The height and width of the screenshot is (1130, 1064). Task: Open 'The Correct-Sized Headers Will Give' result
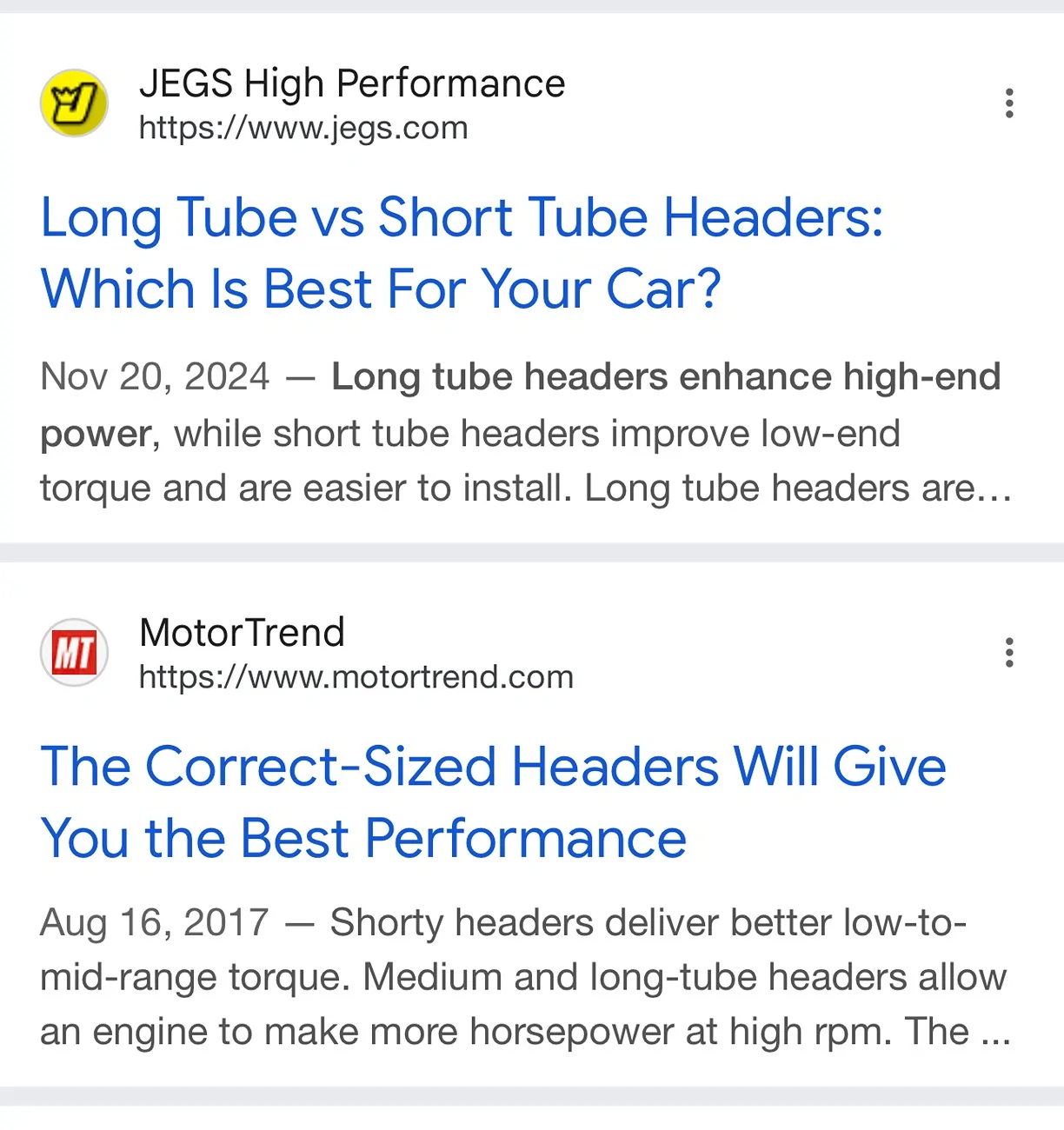493,767
